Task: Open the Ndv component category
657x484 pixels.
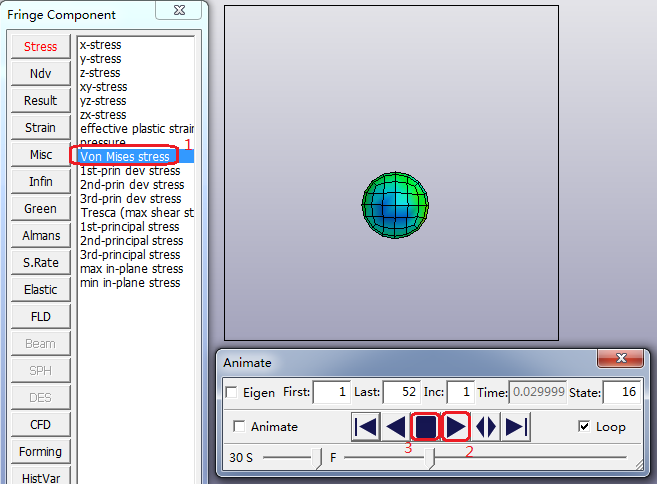Action: (40, 74)
